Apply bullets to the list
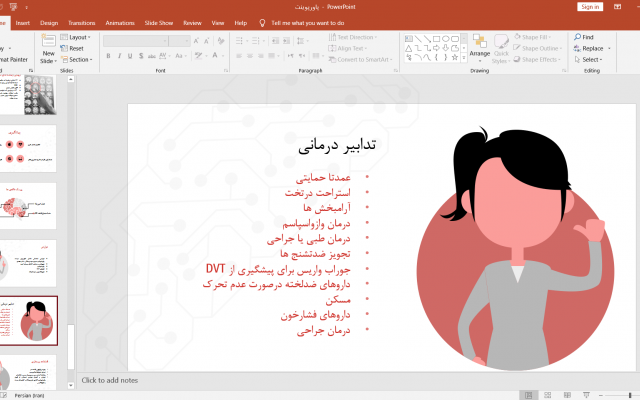This screenshot has width=640, height=400. (x=239, y=41)
